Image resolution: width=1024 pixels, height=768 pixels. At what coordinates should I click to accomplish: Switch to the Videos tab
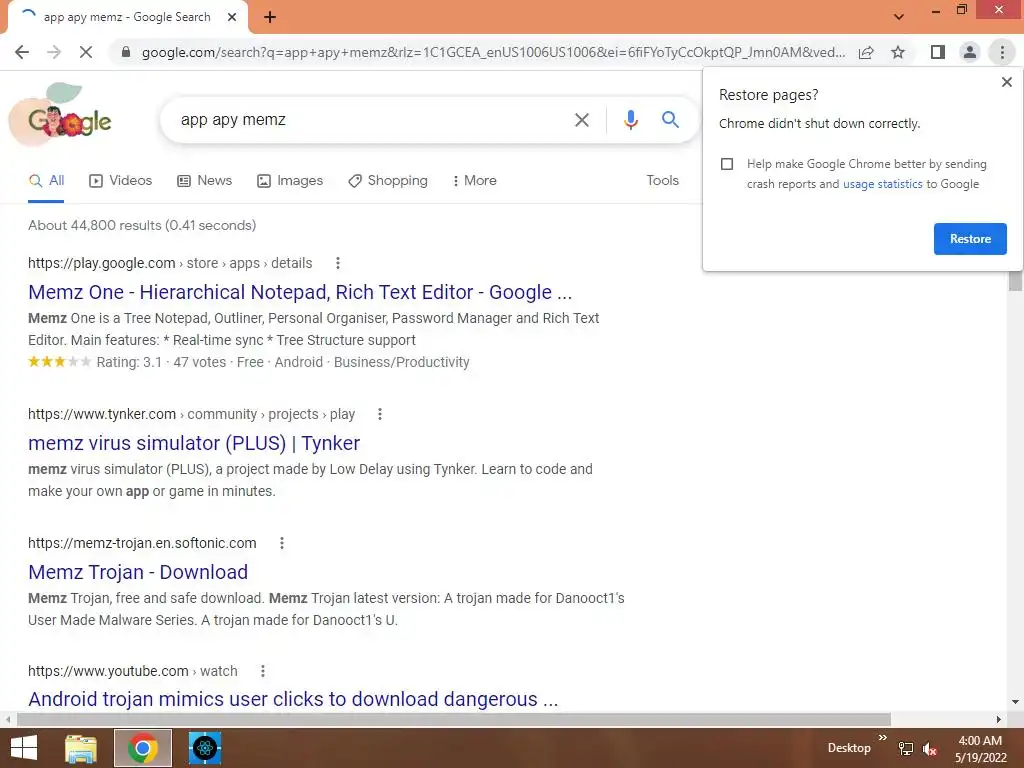click(x=121, y=181)
